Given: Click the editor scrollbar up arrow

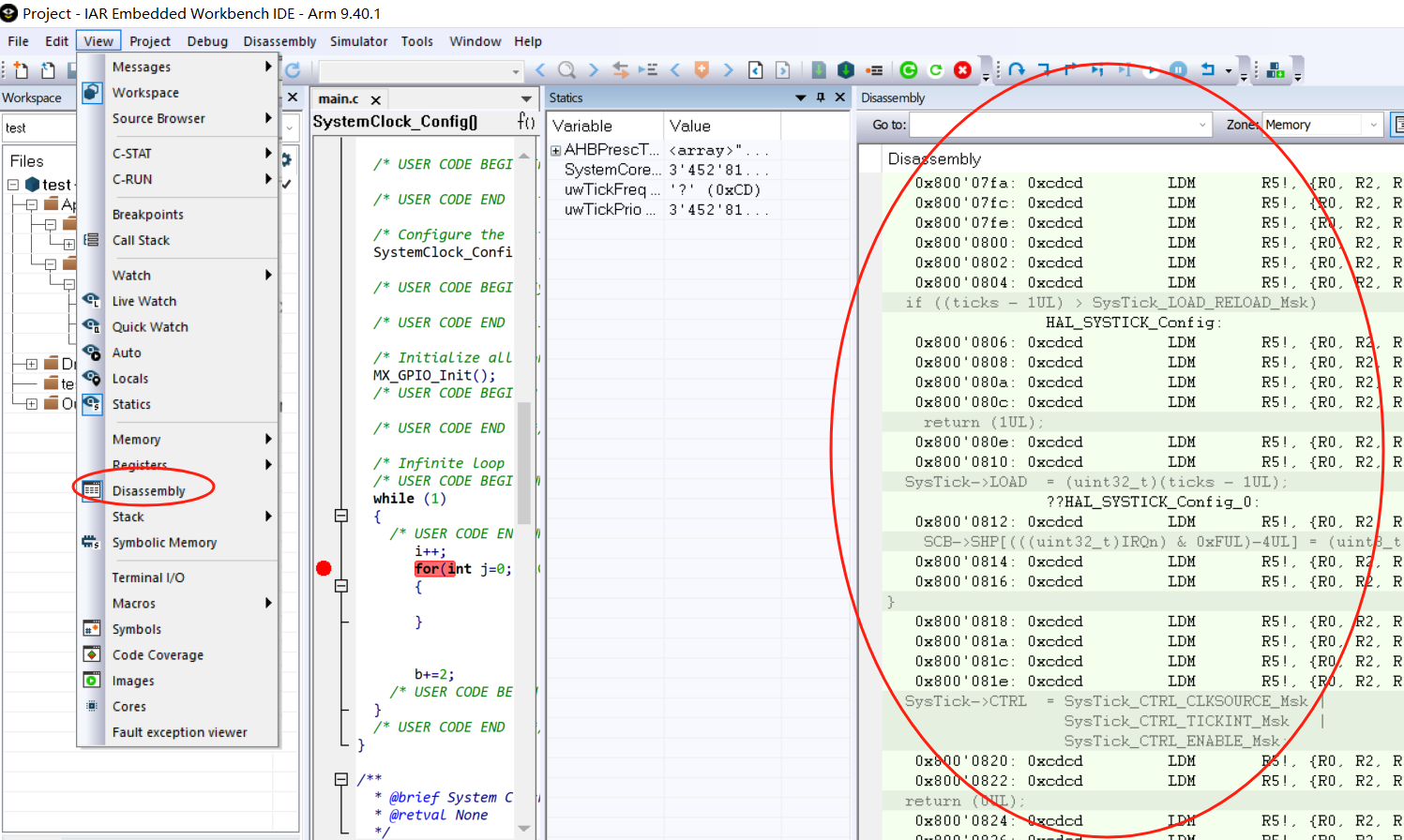Looking at the screenshot, I should click(524, 155).
